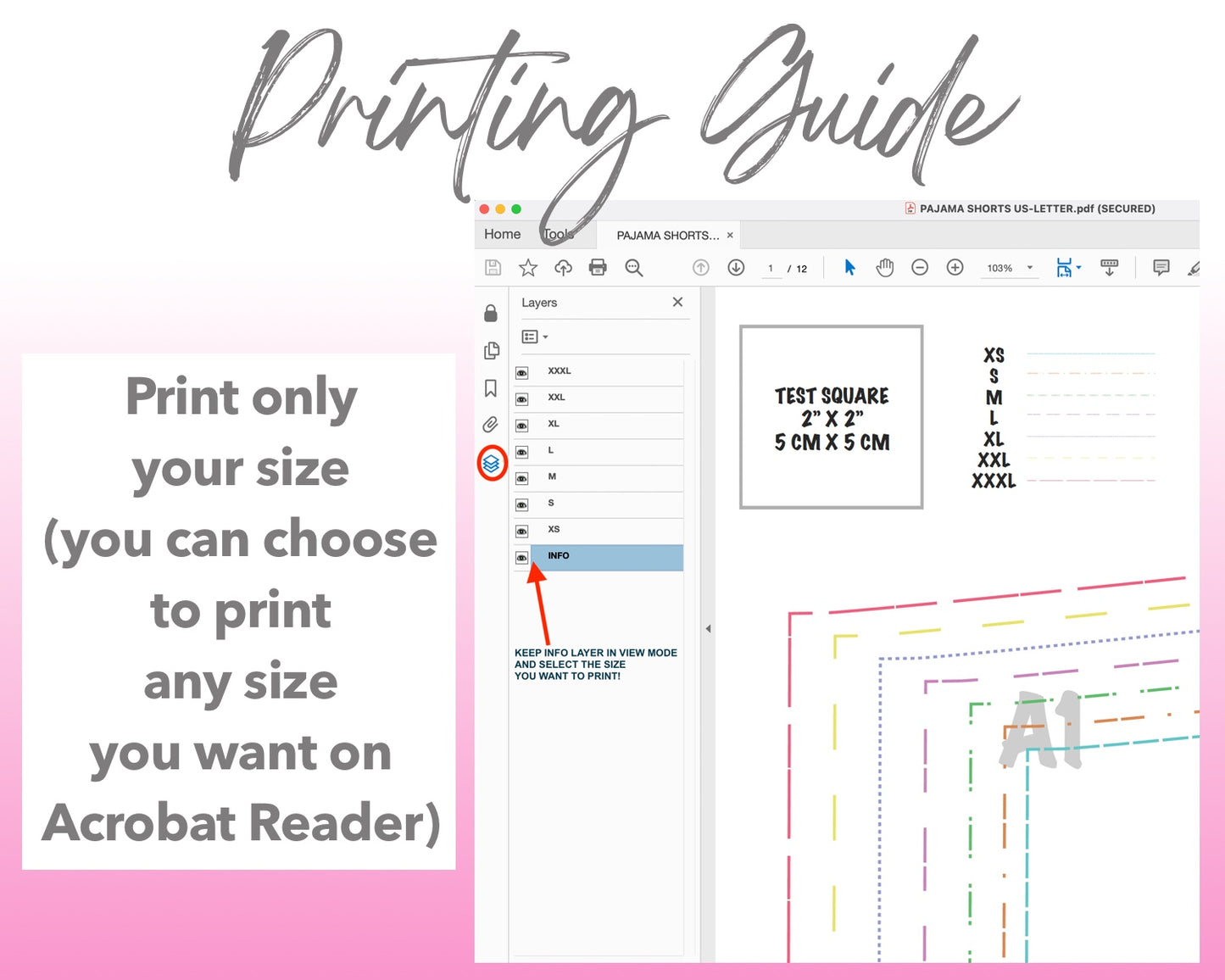Go to next page arrow
Viewport: 1225px width, 980px height.
[x=736, y=268]
